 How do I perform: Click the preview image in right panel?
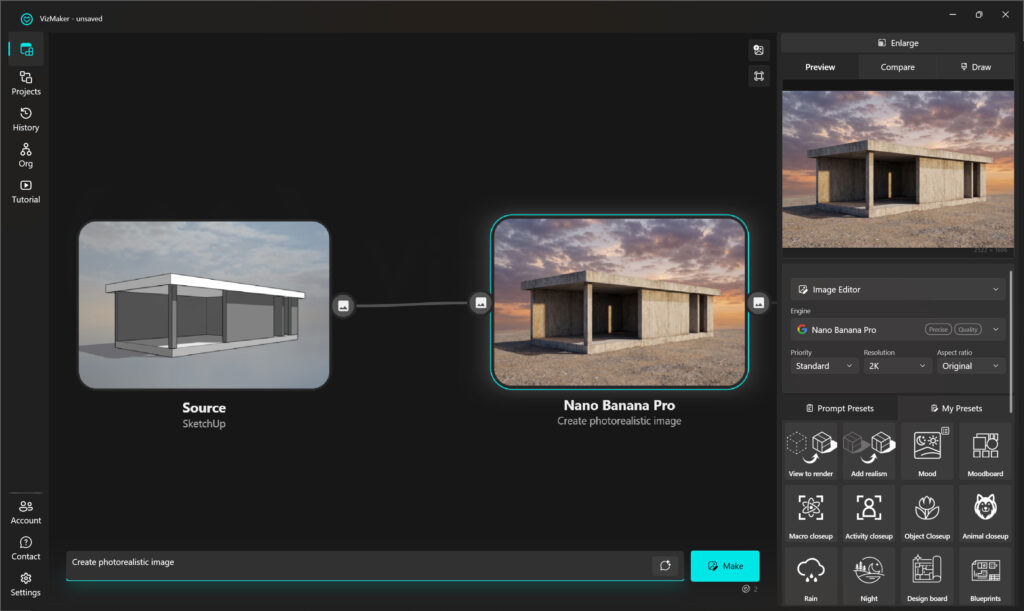[x=898, y=168]
